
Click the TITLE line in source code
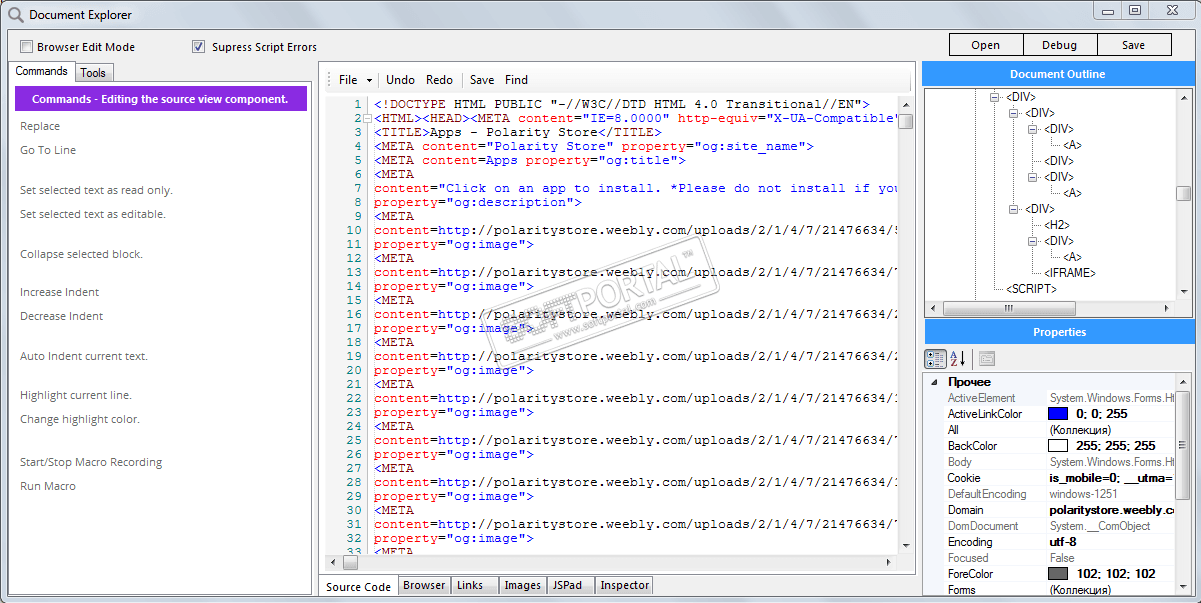pos(518,132)
